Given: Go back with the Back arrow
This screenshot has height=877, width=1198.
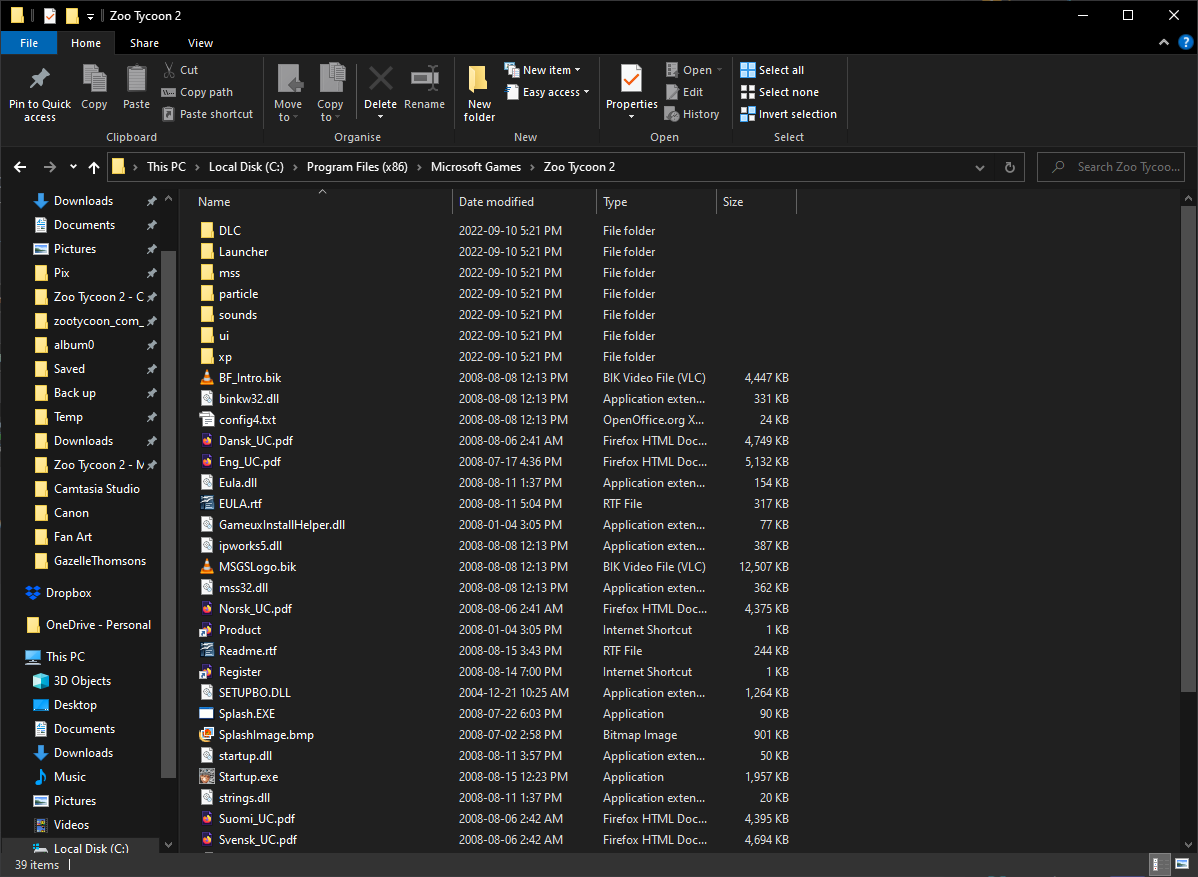Looking at the screenshot, I should point(20,167).
